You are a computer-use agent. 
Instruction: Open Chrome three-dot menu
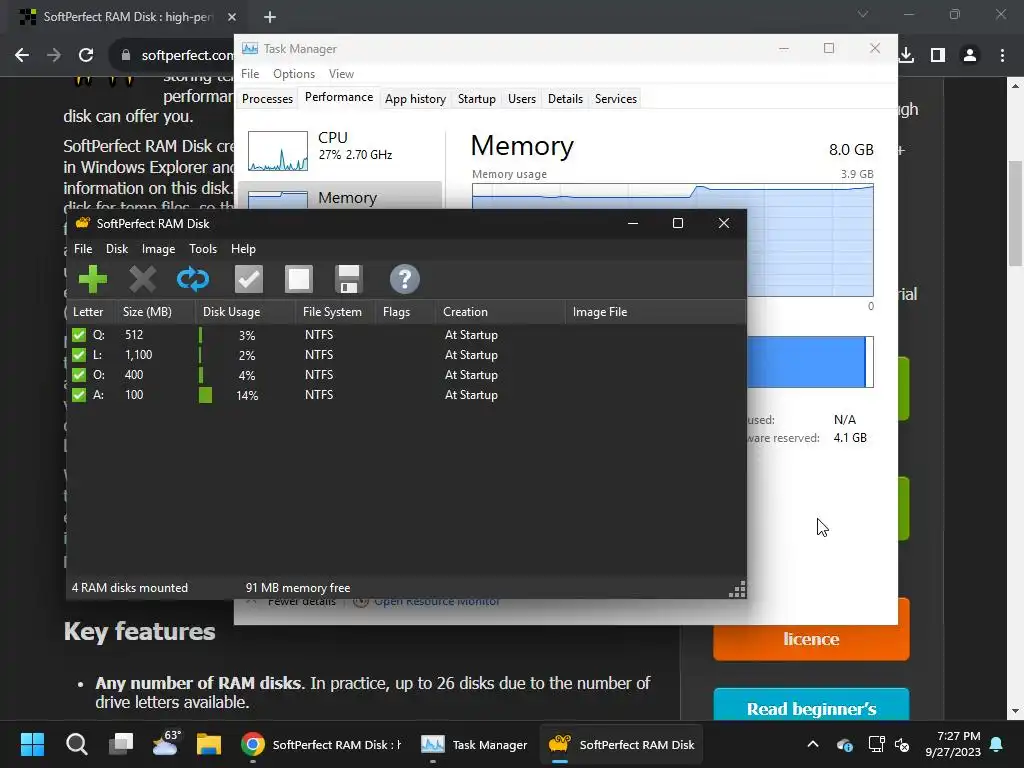coord(1002,56)
